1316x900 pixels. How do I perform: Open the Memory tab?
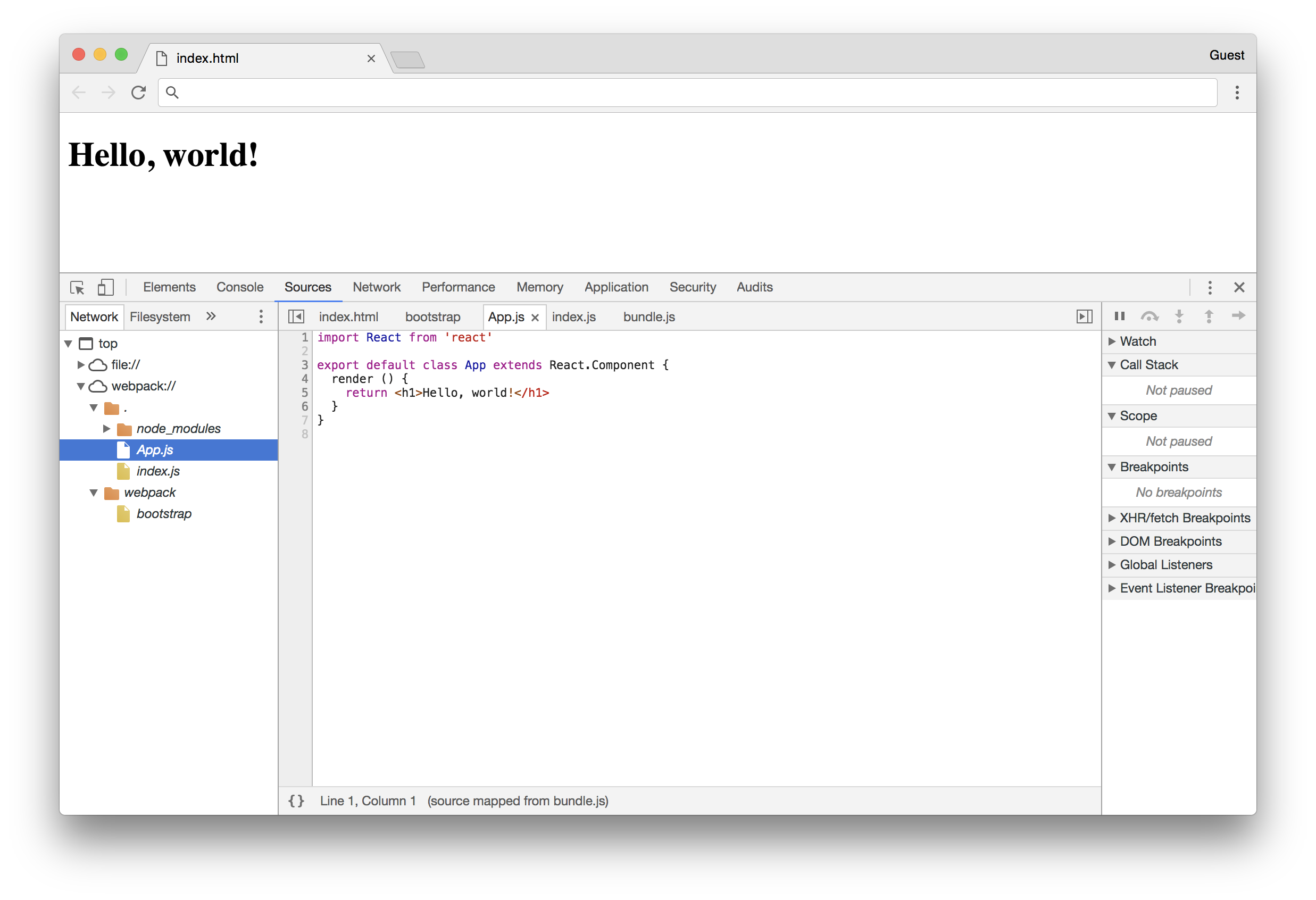point(540,287)
